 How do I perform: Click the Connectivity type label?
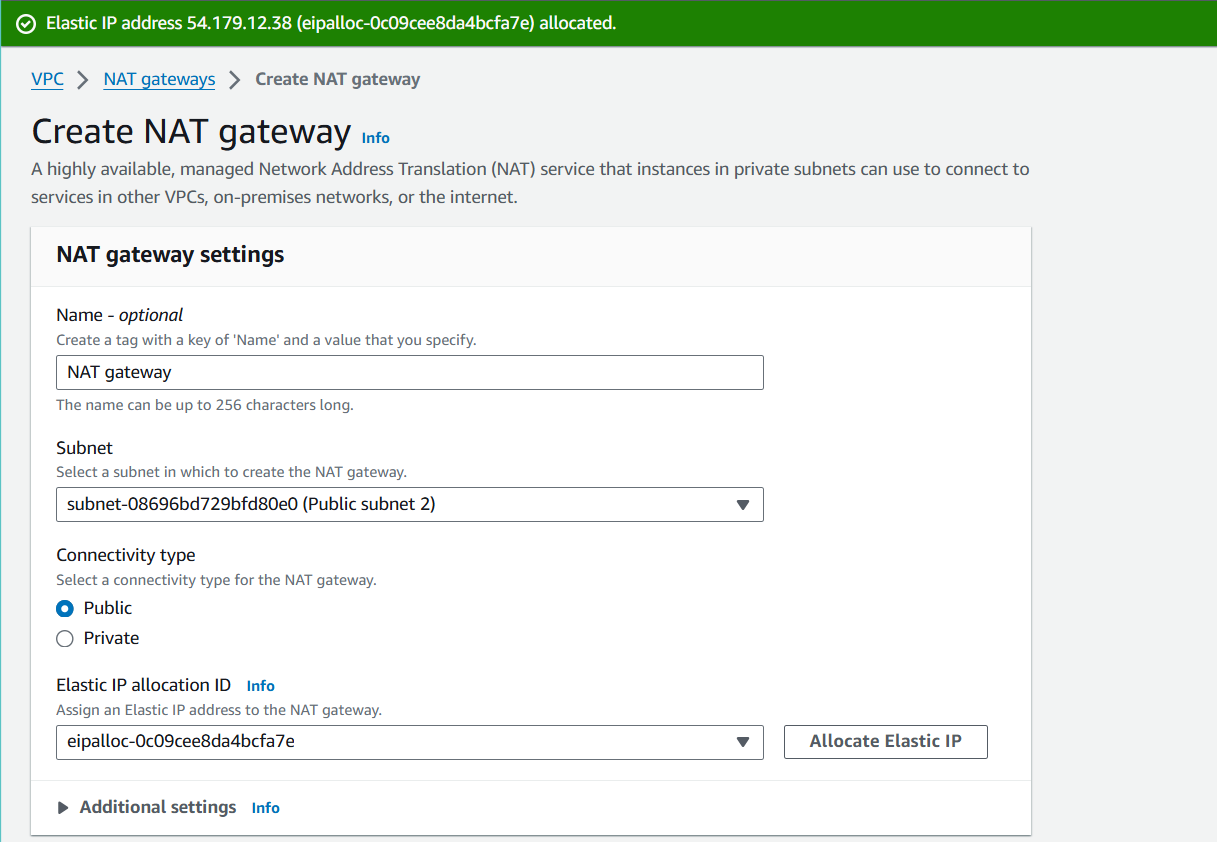pos(126,555)
